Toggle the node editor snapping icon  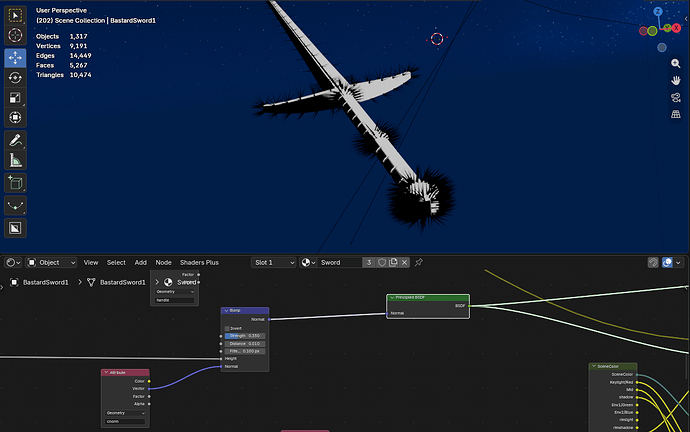pyautogui.click(x=653, y=263)
